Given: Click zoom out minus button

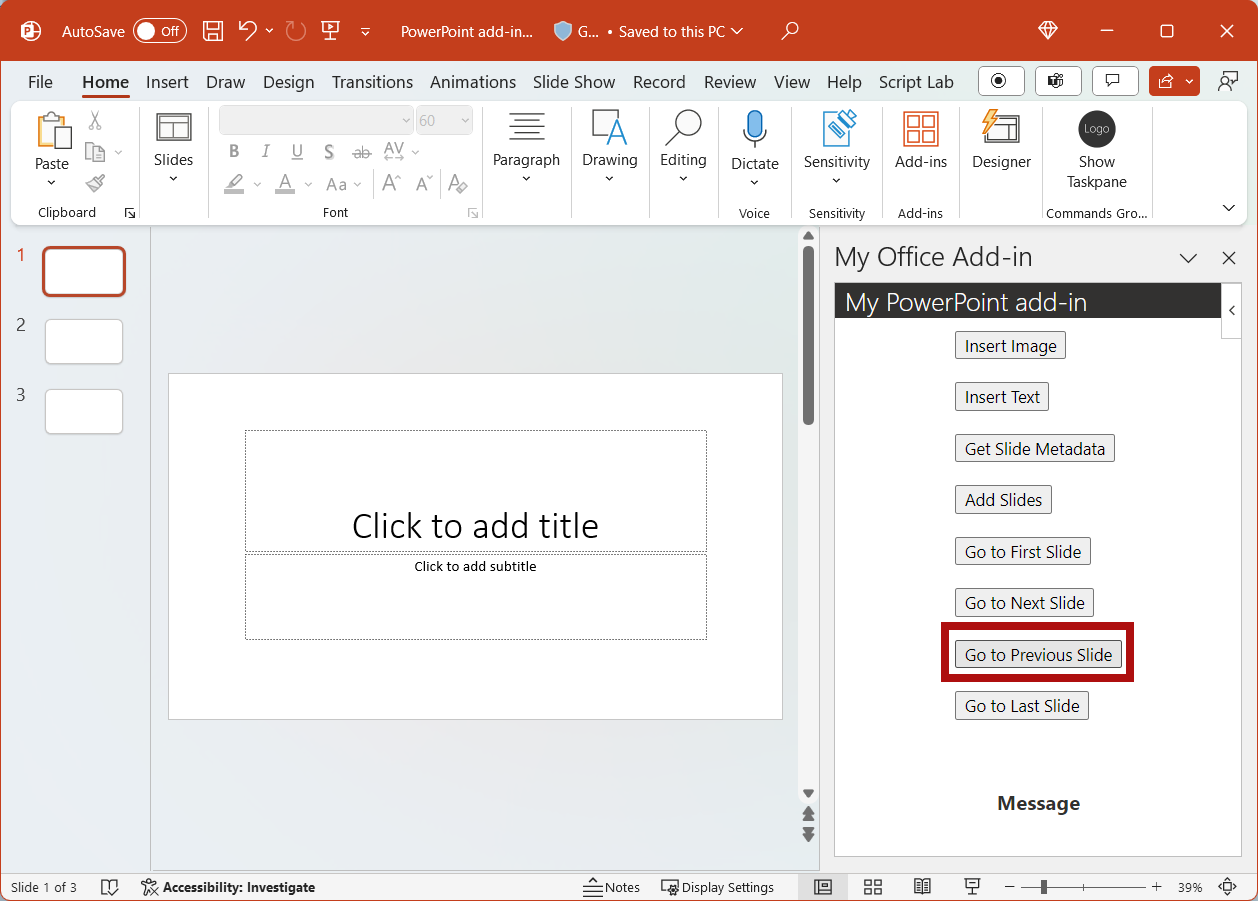Looking at the screenshot, I should (x=1009, y=887).
